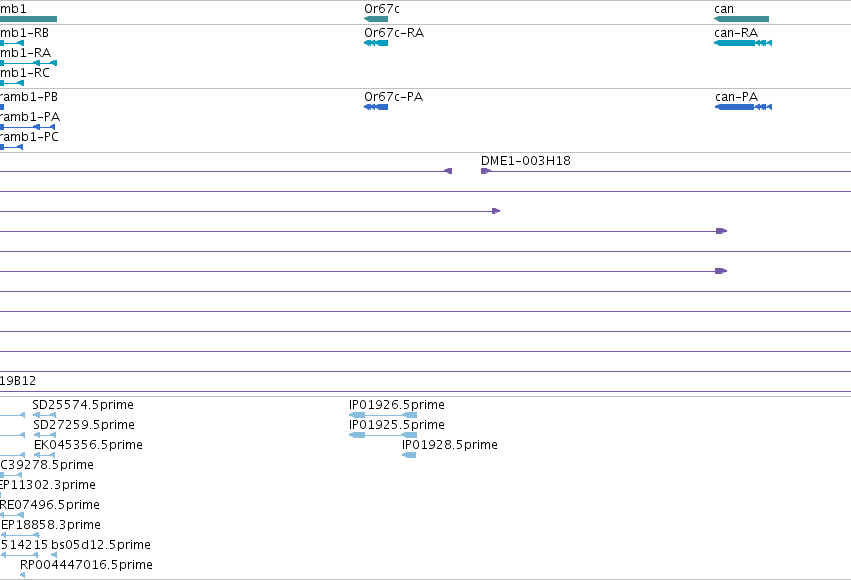Select the DME1-003H18 start arrow glyph
This screenshot has width=851, height=580.
(x=486, y=171)
